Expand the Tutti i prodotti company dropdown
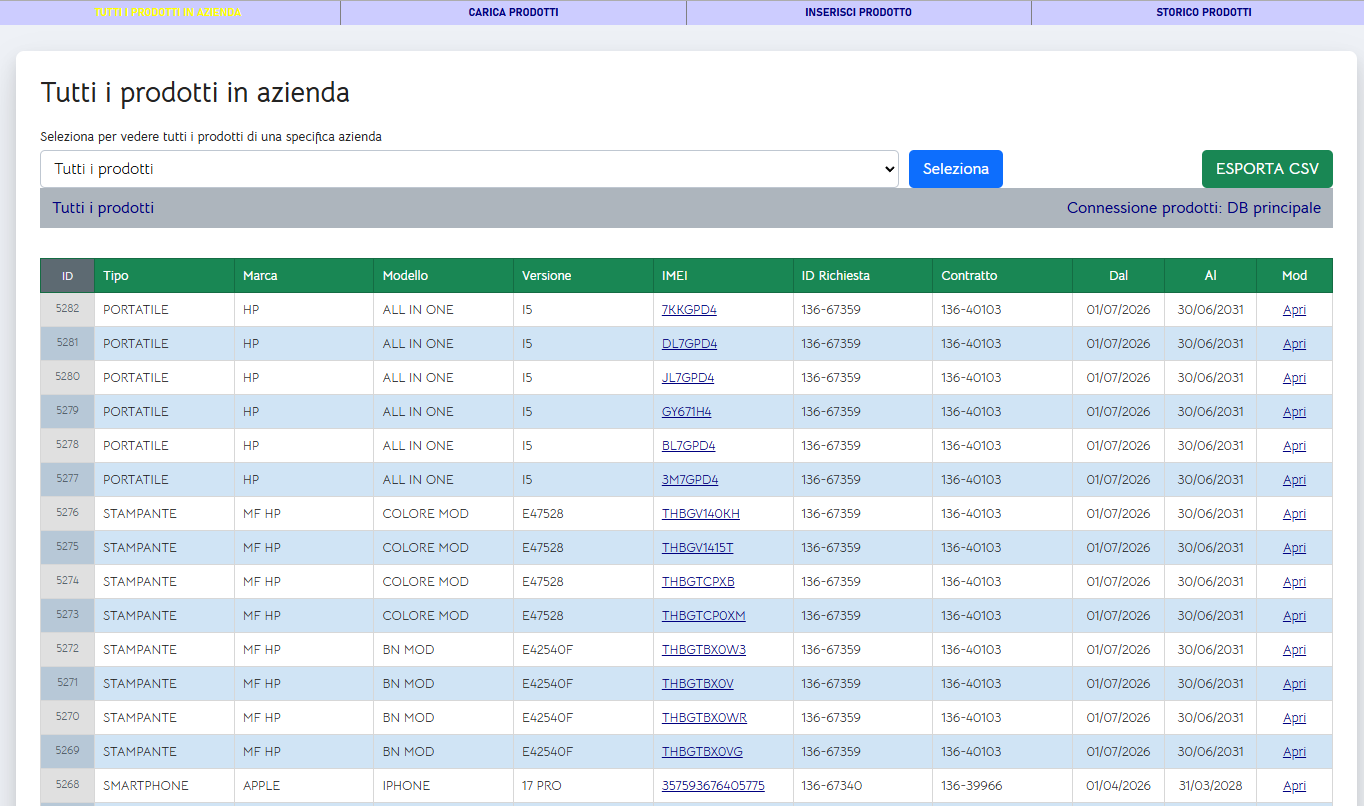The height and width of the screenshot is (806, 1364). click(469, 169)
